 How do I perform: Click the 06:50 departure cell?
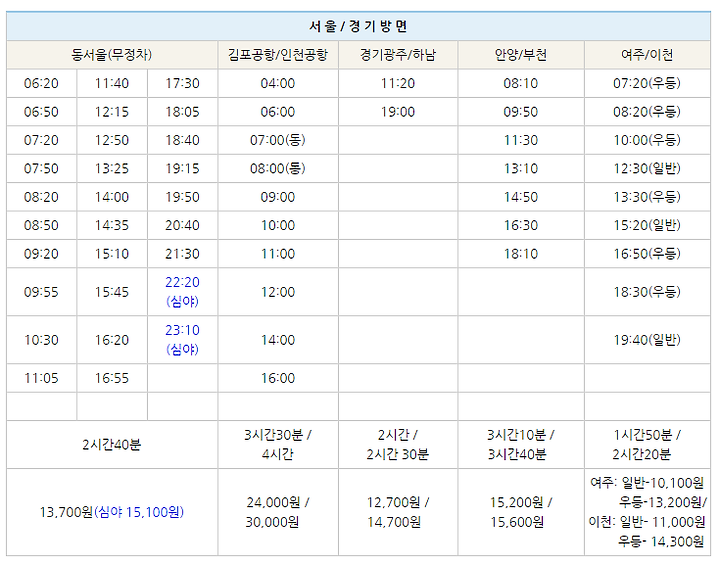(41, 112)
